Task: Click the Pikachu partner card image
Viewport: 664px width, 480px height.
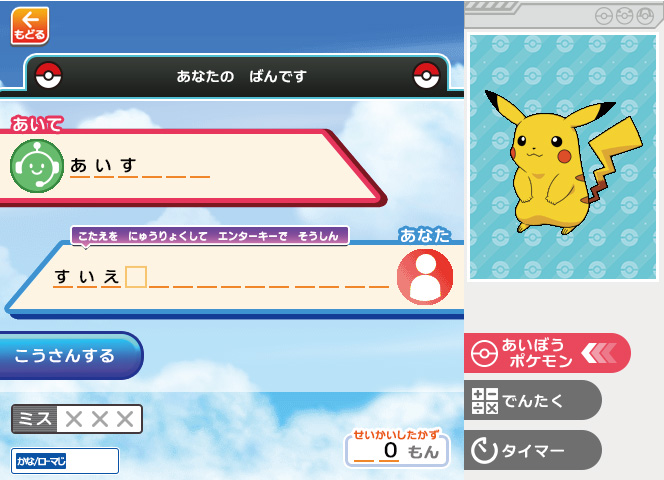Action: [563, 157]
